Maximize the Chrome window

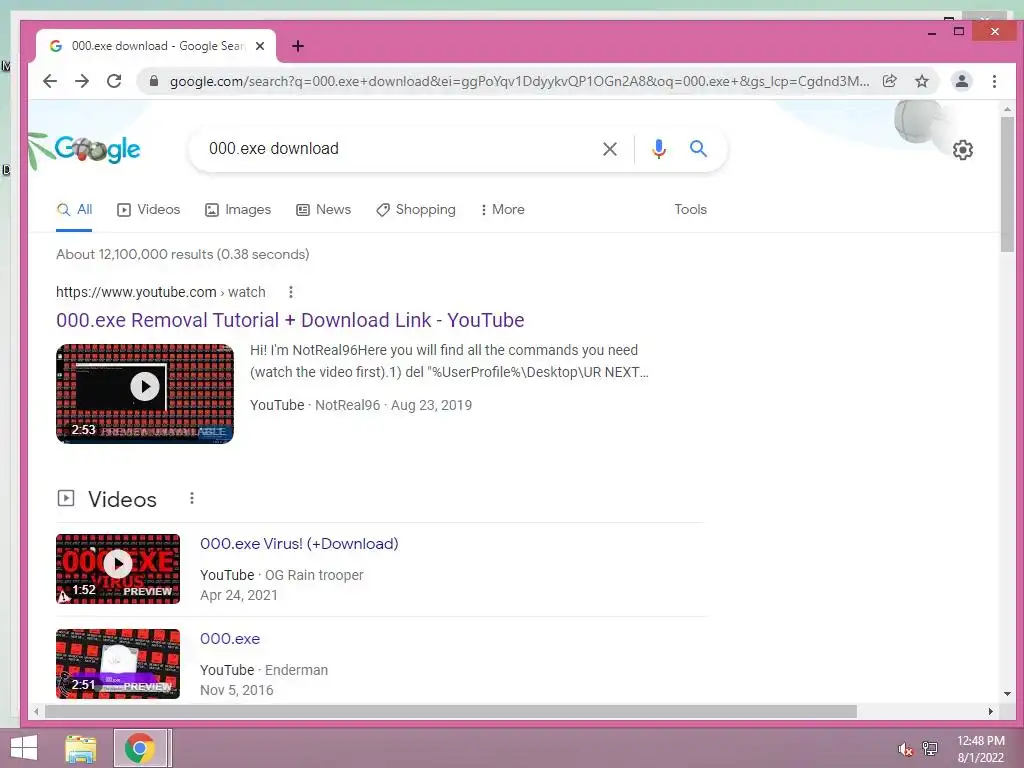pyautogui.click(x=959, y=31)
